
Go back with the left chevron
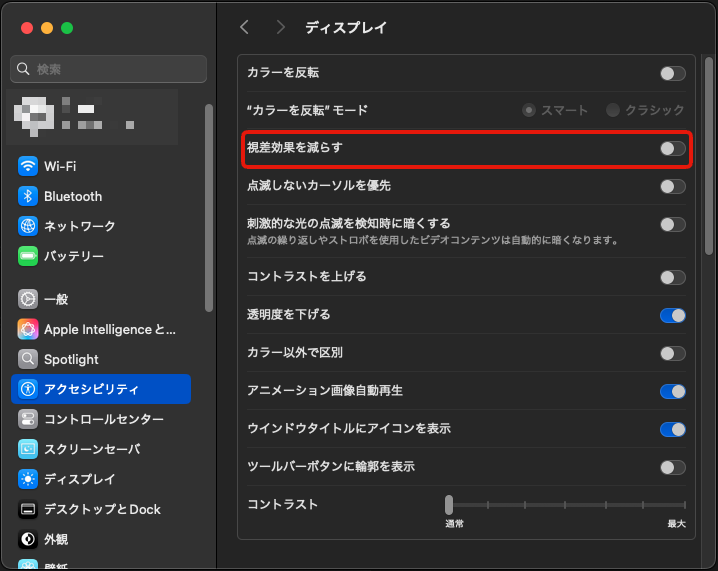pyautogui.click(x=244, y=27)
